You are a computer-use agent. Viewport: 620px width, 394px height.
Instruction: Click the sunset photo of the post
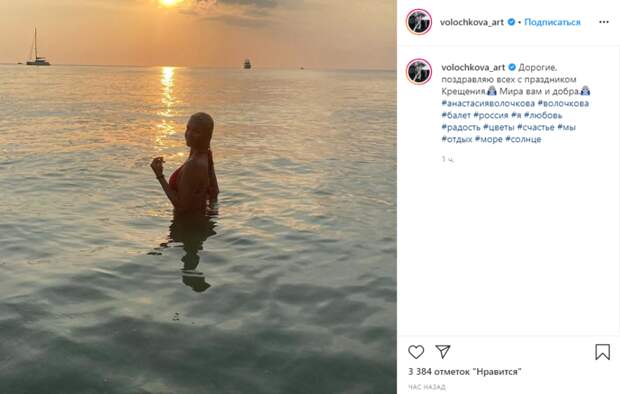198,197
